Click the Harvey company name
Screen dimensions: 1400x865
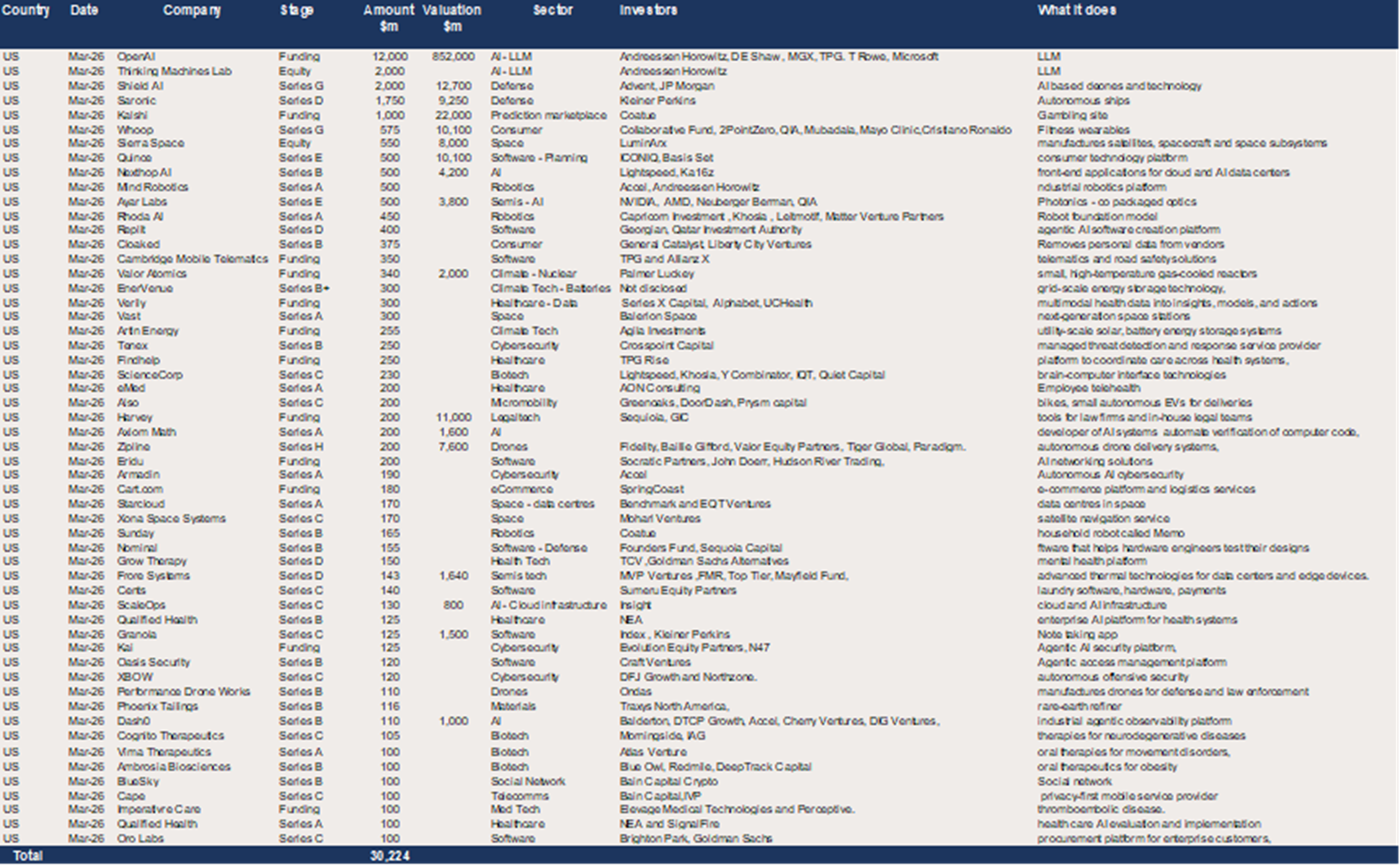tap(134, 418)
